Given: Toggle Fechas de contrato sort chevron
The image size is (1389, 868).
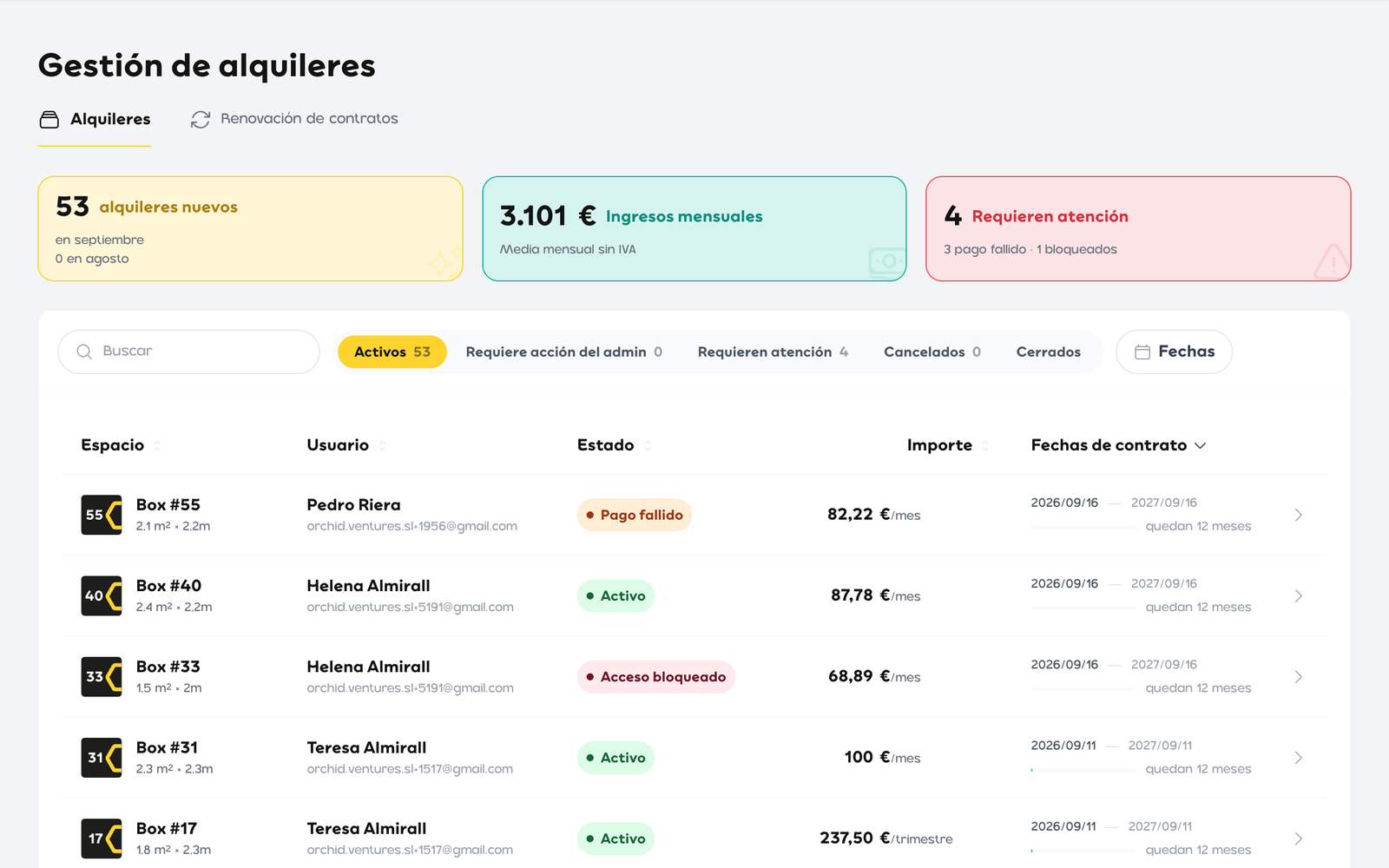Looking at the screenshot, I should 1201,445.
